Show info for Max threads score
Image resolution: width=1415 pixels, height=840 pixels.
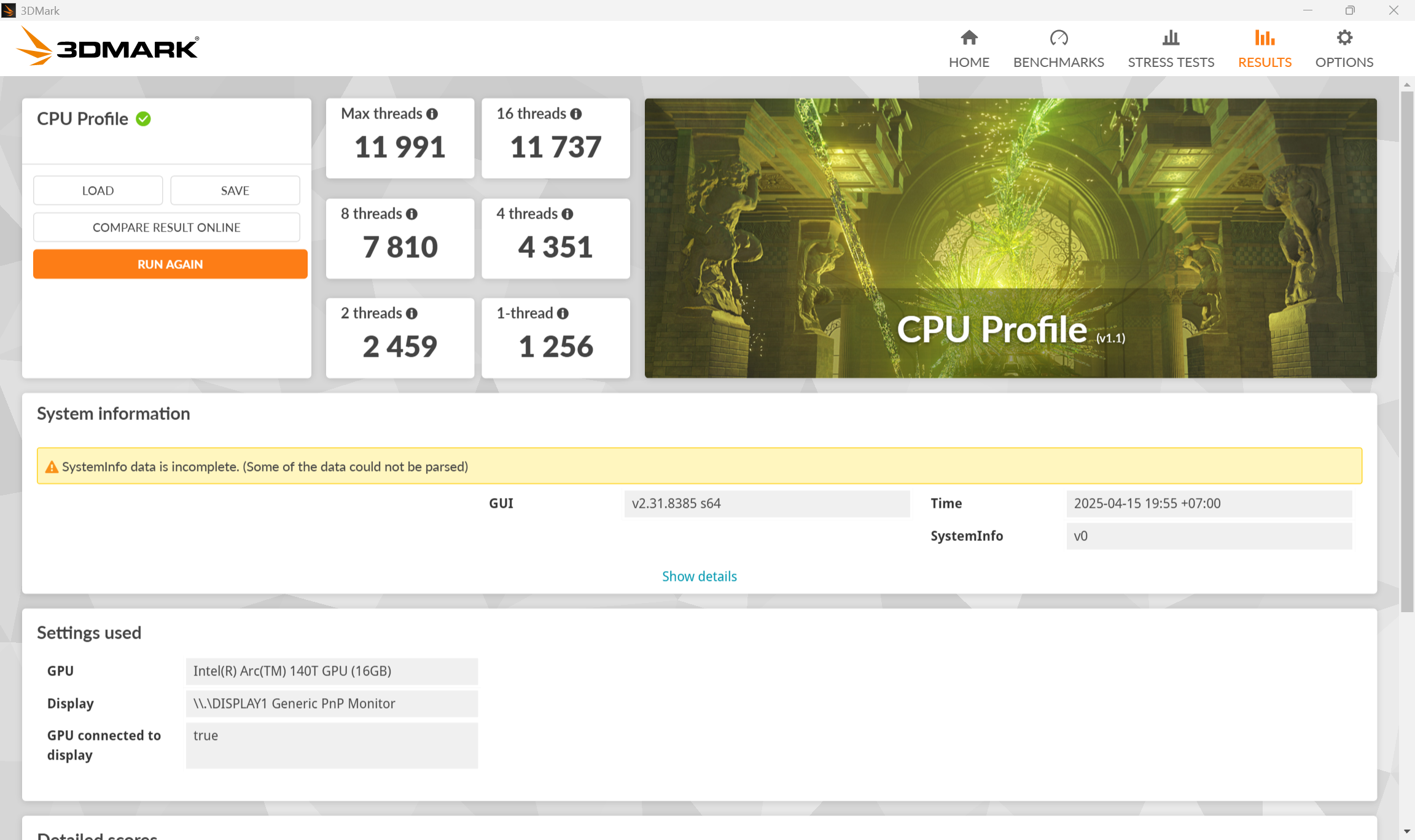[x=432, y=114]
